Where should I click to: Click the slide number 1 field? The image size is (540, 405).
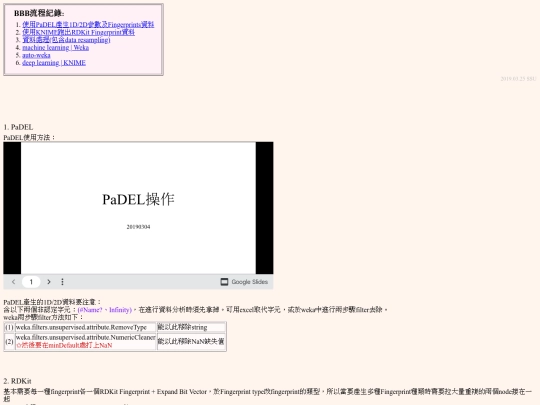pos(31,282)
